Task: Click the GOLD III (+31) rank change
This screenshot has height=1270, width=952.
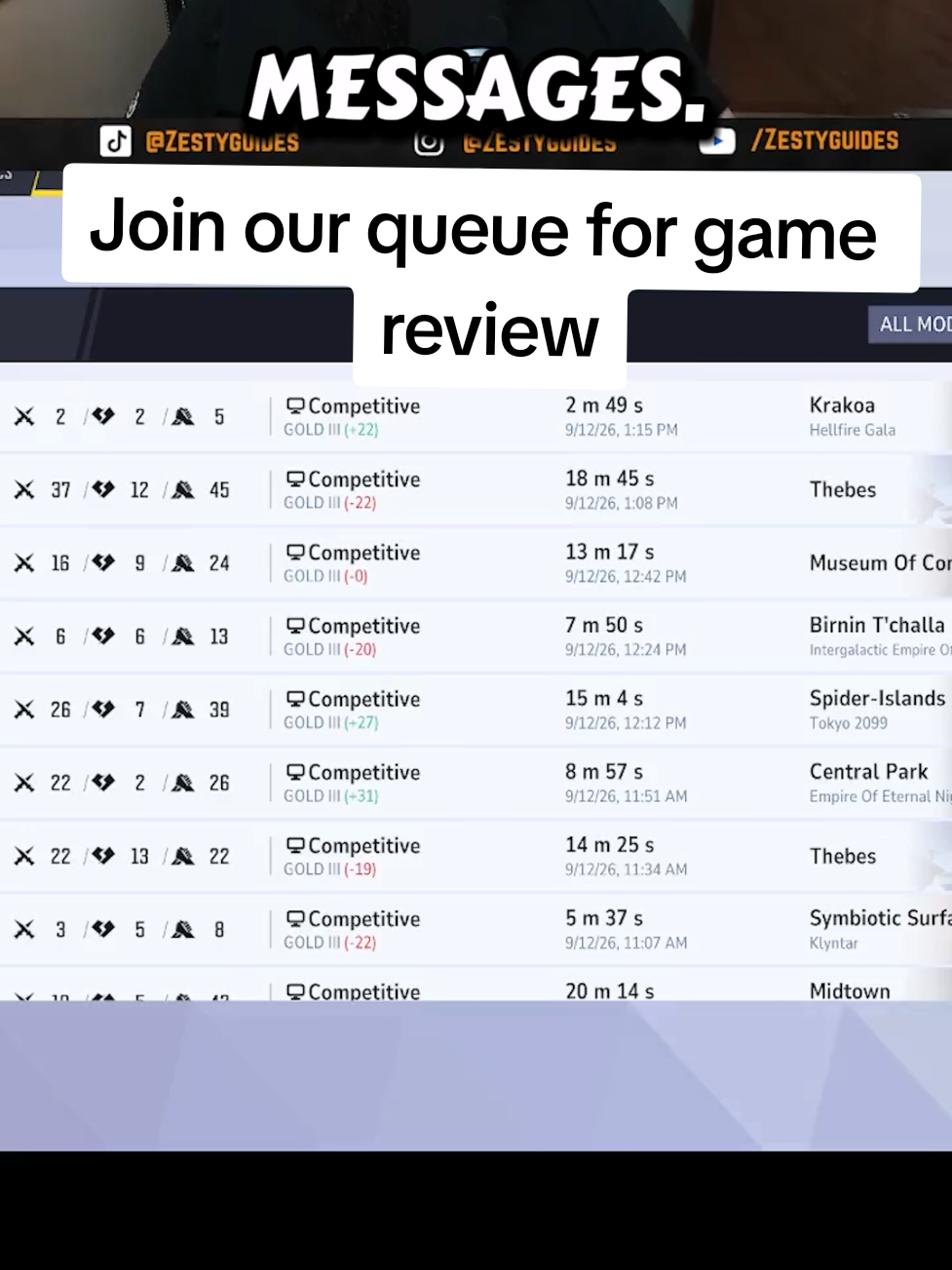Action: point(330,796)
